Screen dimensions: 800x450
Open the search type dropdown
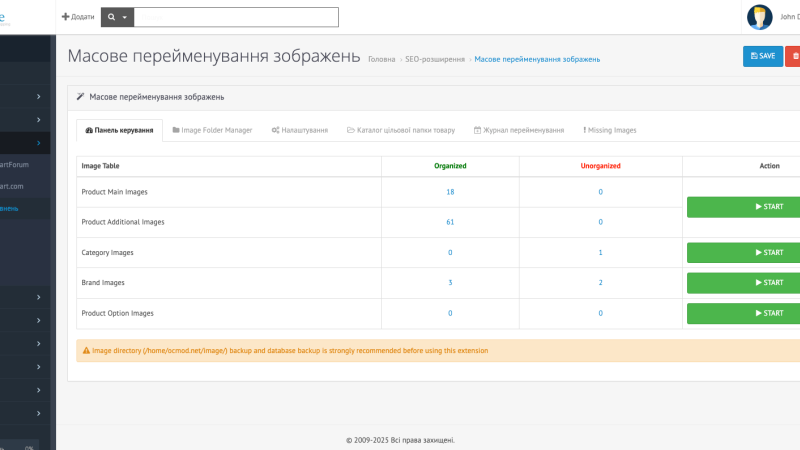(x=117, y=17)
